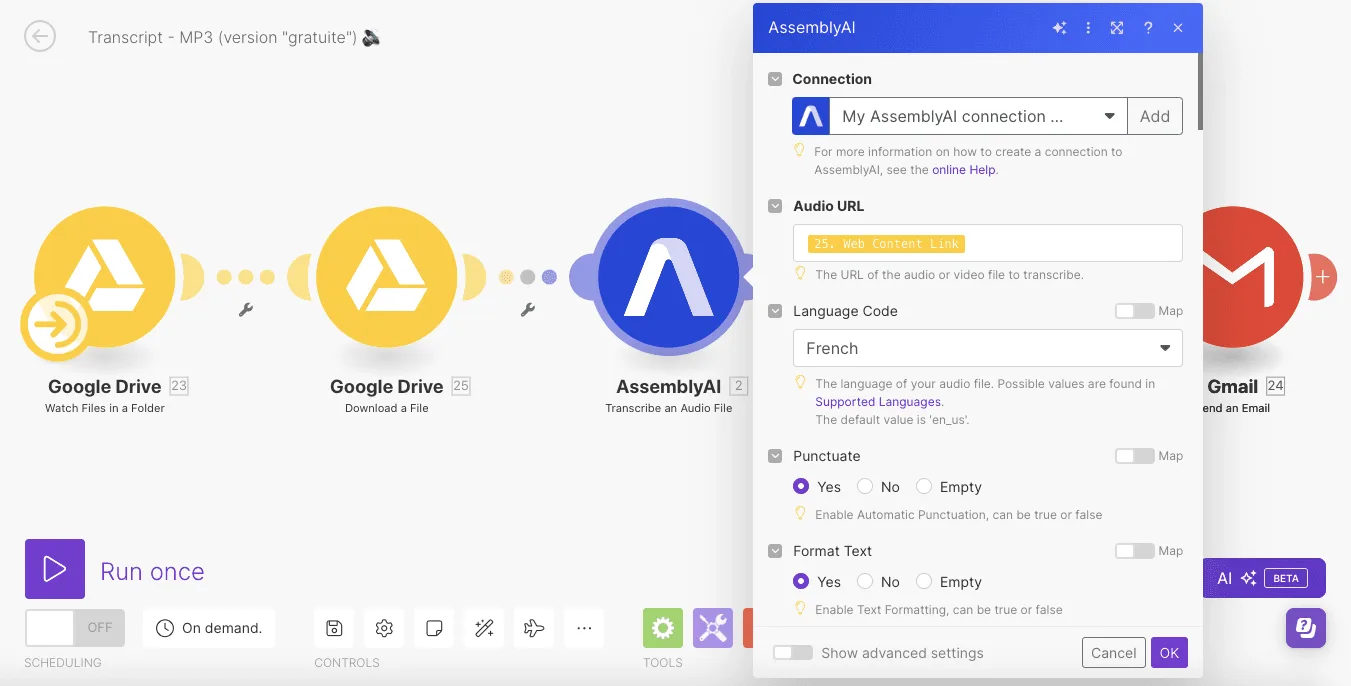The image size is (1351, 686).
Task: Click the AssemblyAI panel scrollbar
Action: click(1199, 94)
